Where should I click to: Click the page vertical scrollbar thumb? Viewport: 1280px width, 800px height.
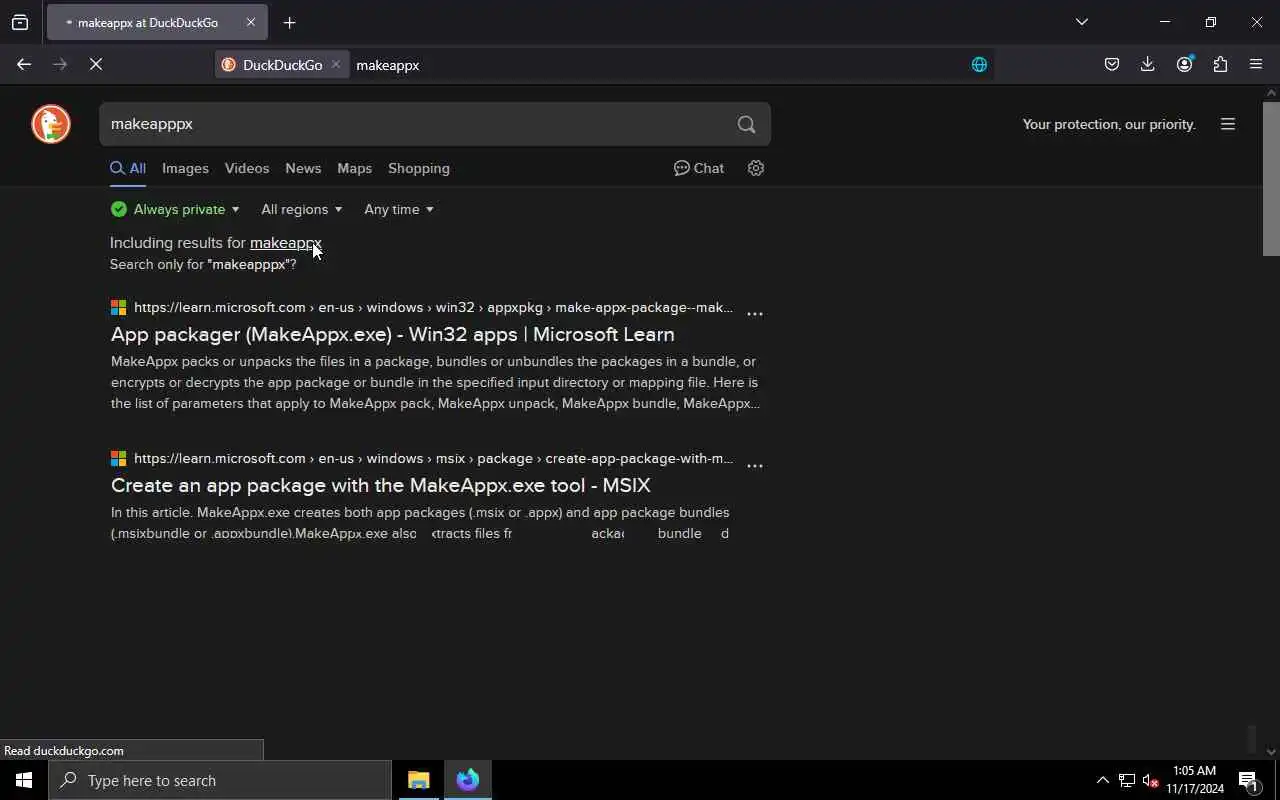click(1271, 178)
